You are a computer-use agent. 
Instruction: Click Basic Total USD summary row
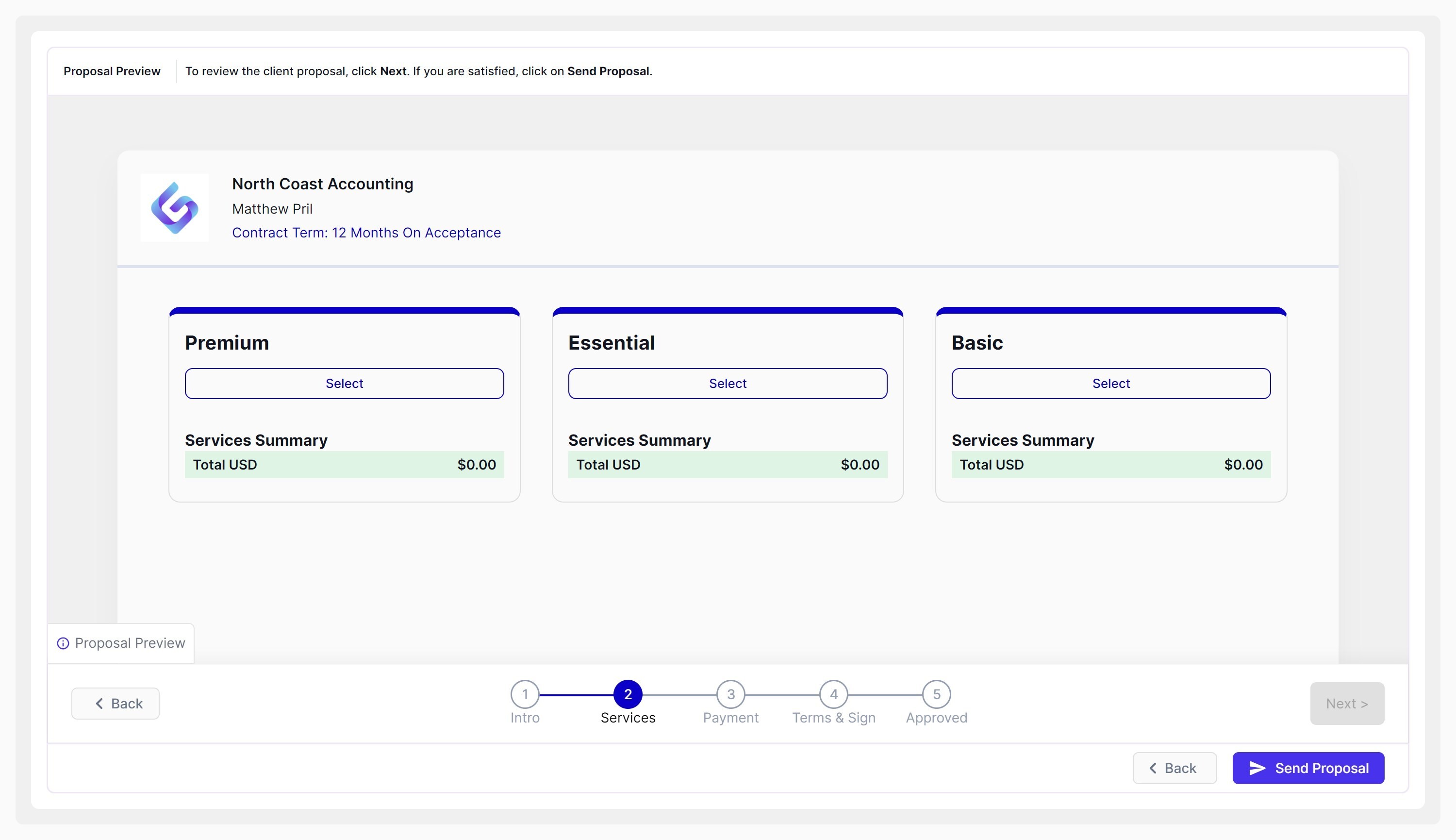click(1110, 464)
